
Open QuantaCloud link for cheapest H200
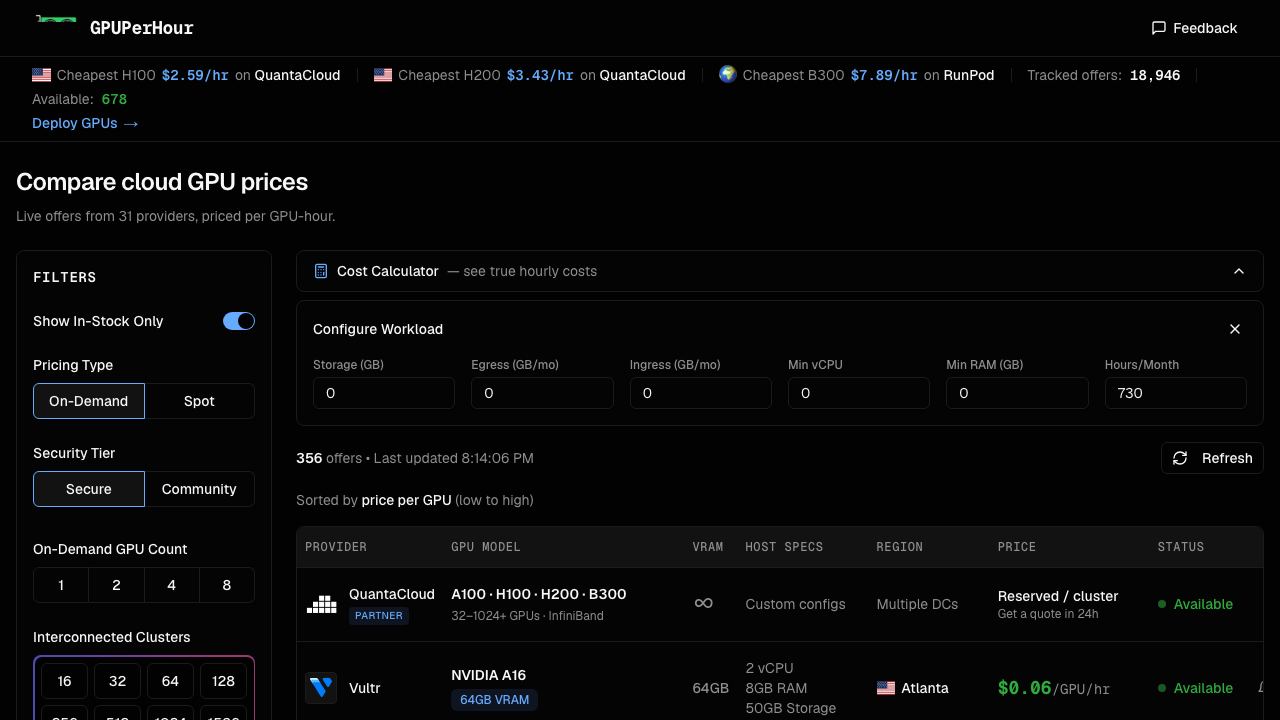[x=642, y=75]
